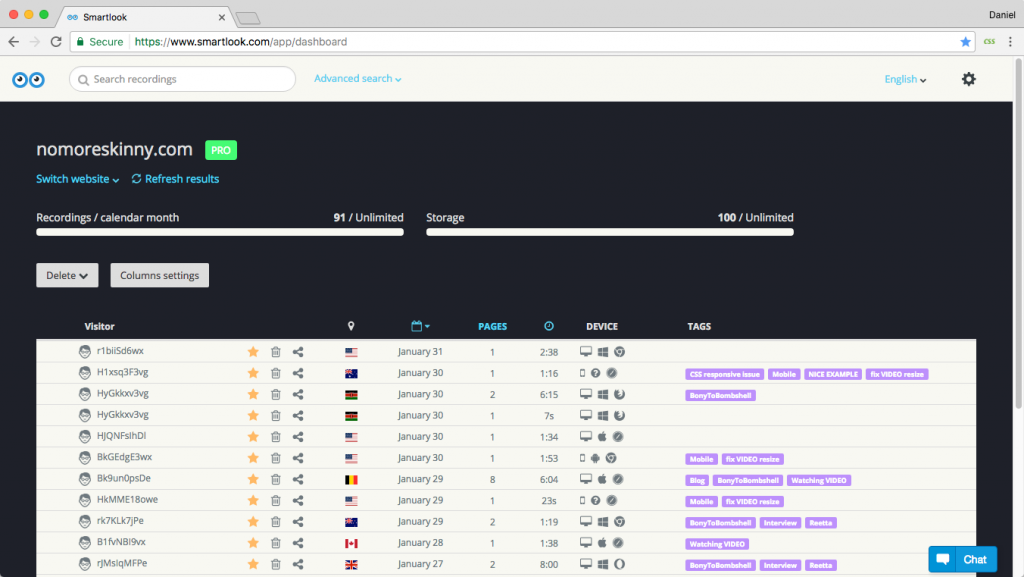1024x577 pixels.
Task: Share the Bk9un0psDe recording
Action: (x=298, y=479)
